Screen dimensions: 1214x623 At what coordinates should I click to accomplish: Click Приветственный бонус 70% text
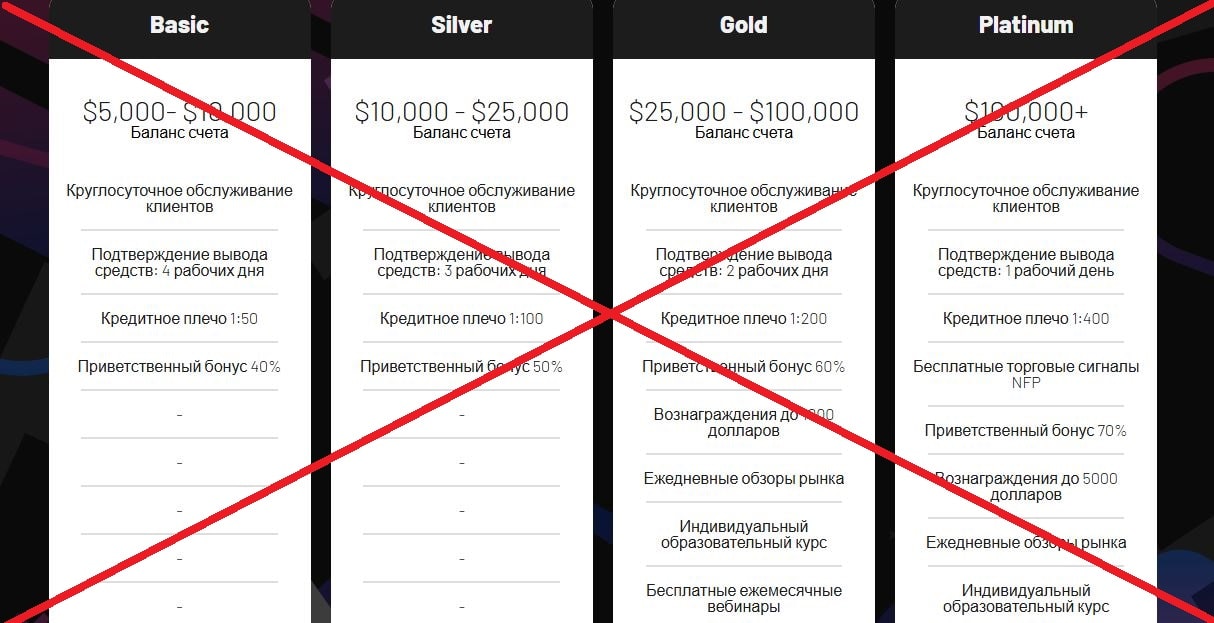coord(1025,431)
